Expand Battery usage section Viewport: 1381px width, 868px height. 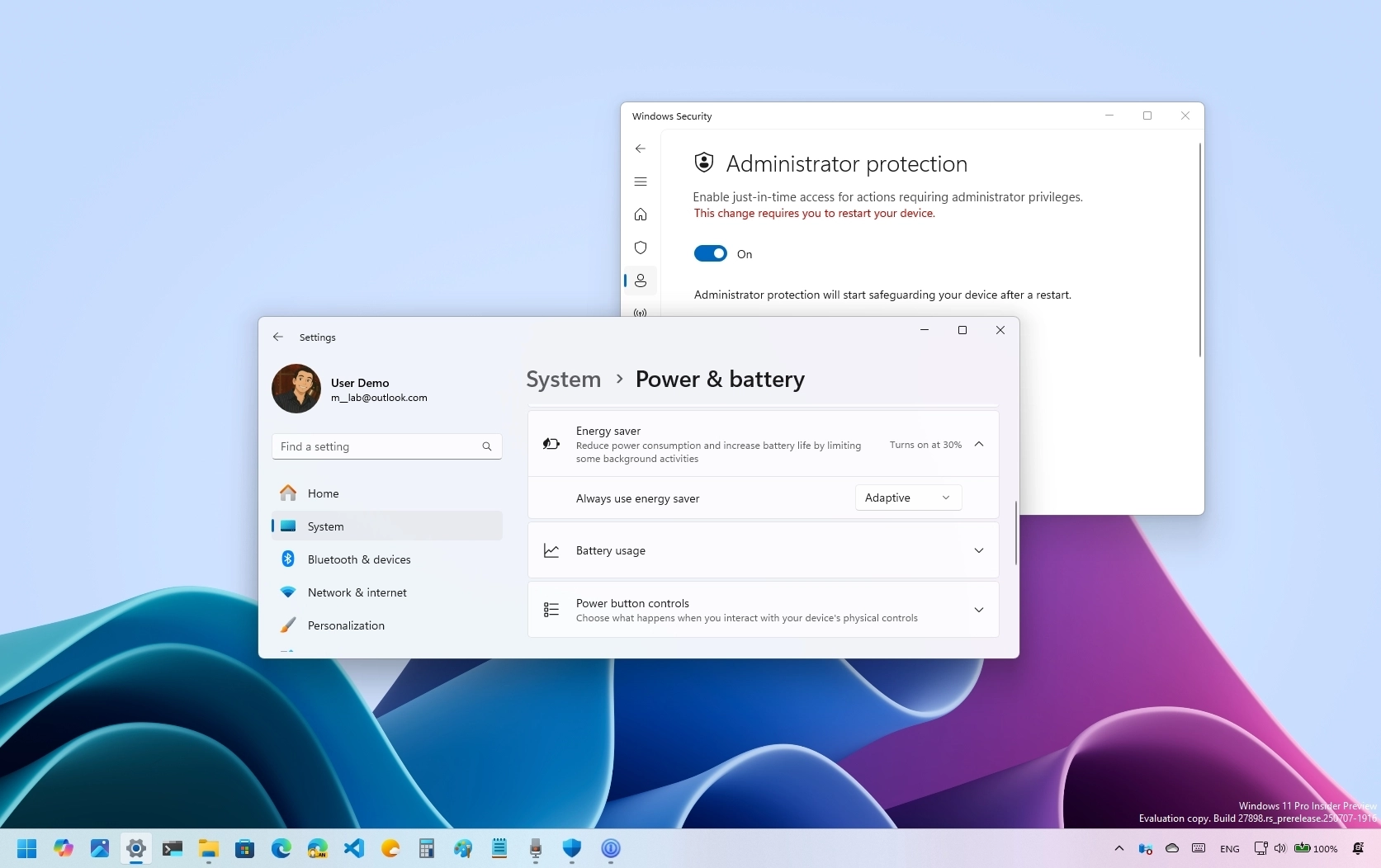click(x=979, y=550)
